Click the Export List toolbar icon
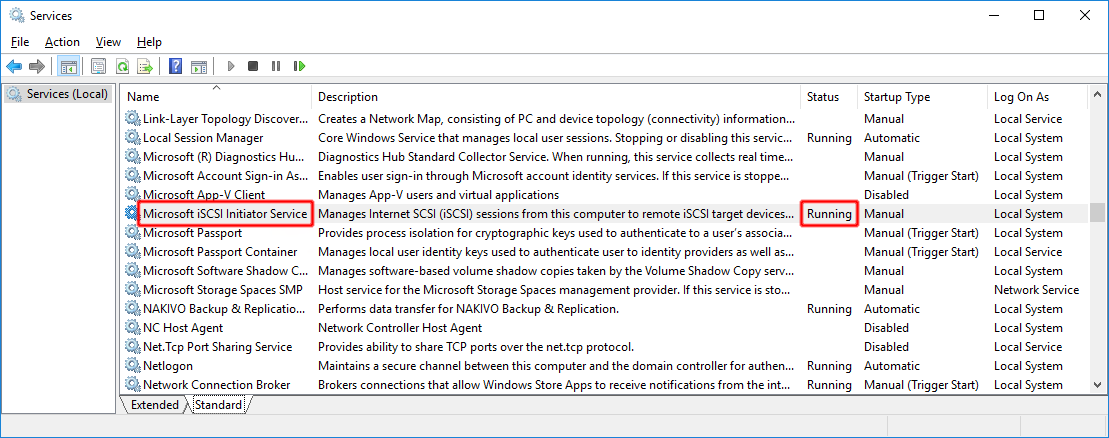The image size is (1109, 438). pos(145,66)
